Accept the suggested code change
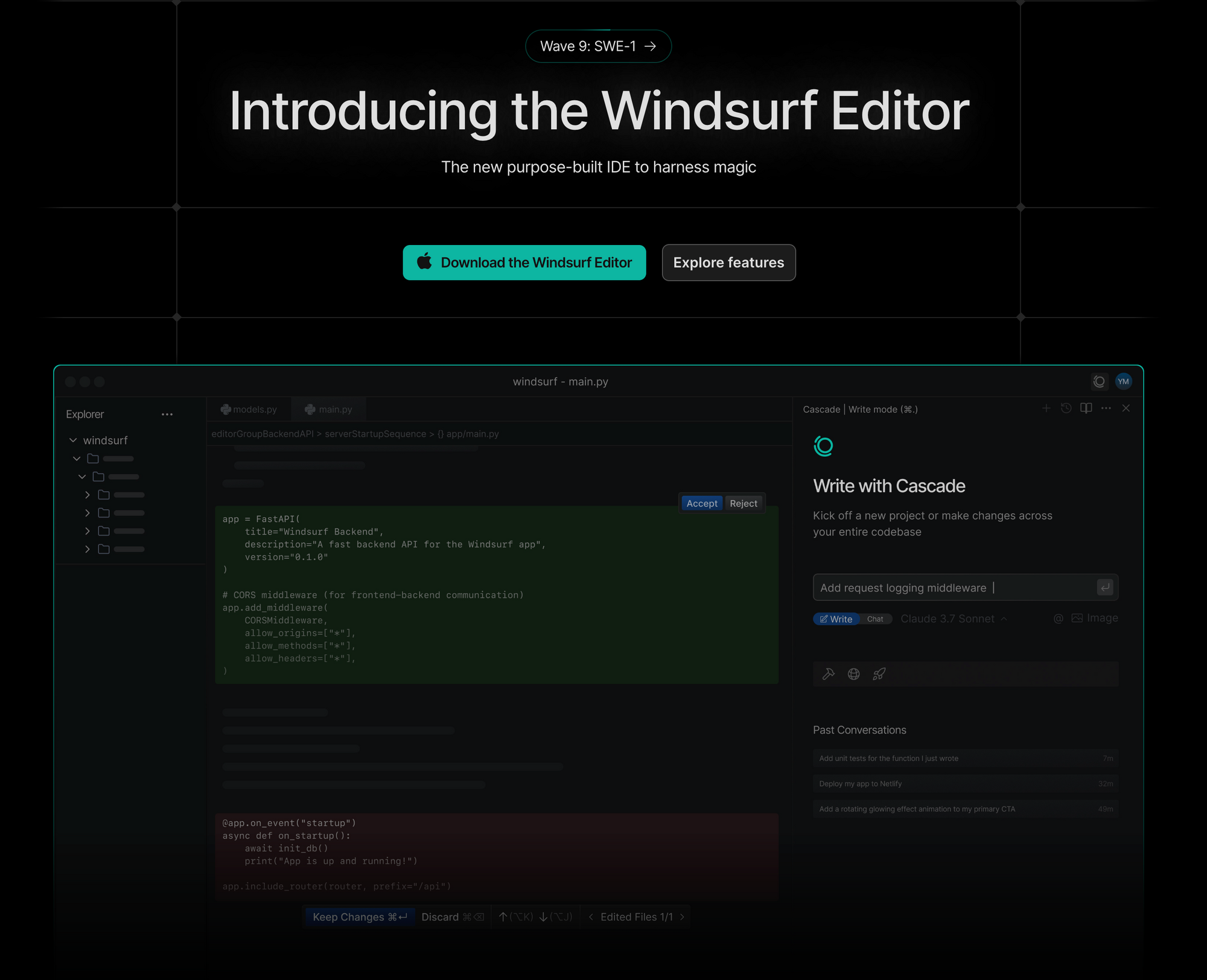 click(702, 503)
